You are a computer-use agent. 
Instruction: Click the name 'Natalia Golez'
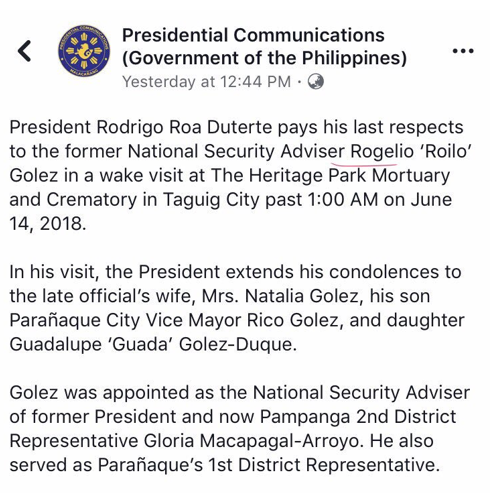pos(301,296)
